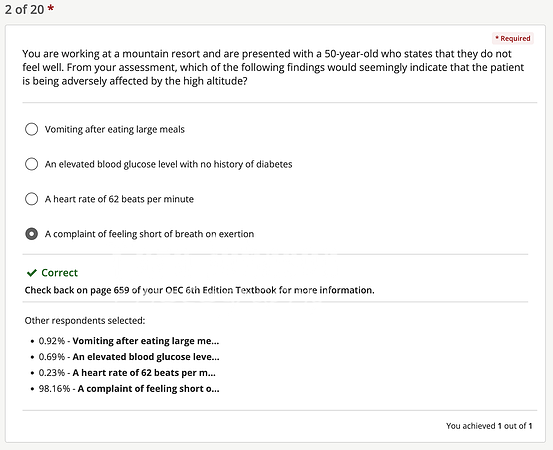Click the 0.23% heart rate result entry
Image resolution: width=553 pixels, height=450 pixels.
[127, 373]
